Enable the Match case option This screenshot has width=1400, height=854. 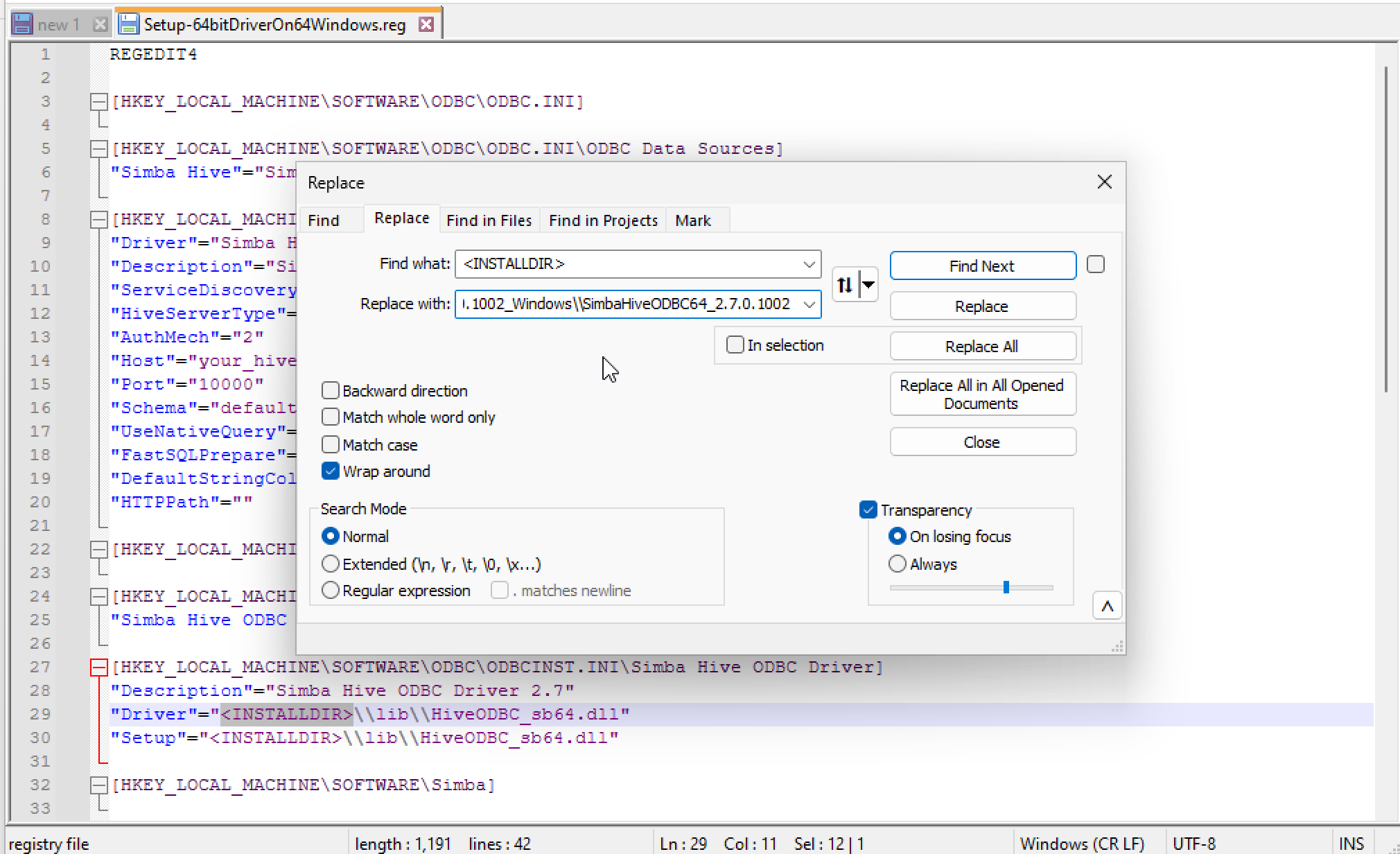click(331, 444)
